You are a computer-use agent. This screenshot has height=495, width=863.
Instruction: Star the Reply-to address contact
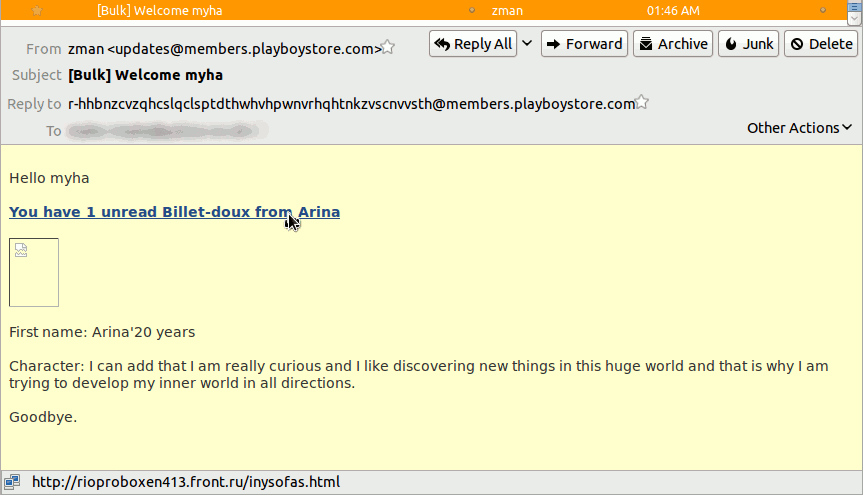tap(643, 103)
